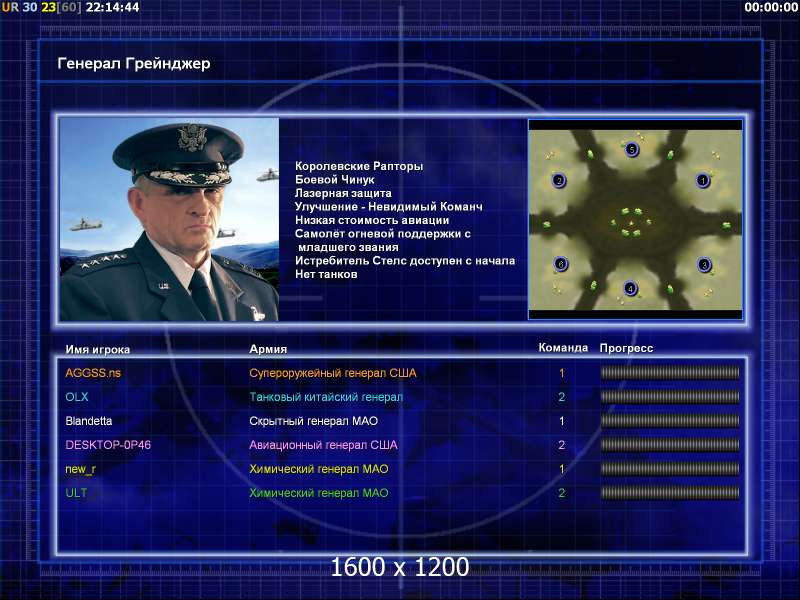Click the 'Команда' column header
The height and width of the screenshot is (600, 800).
click(563, 348)
